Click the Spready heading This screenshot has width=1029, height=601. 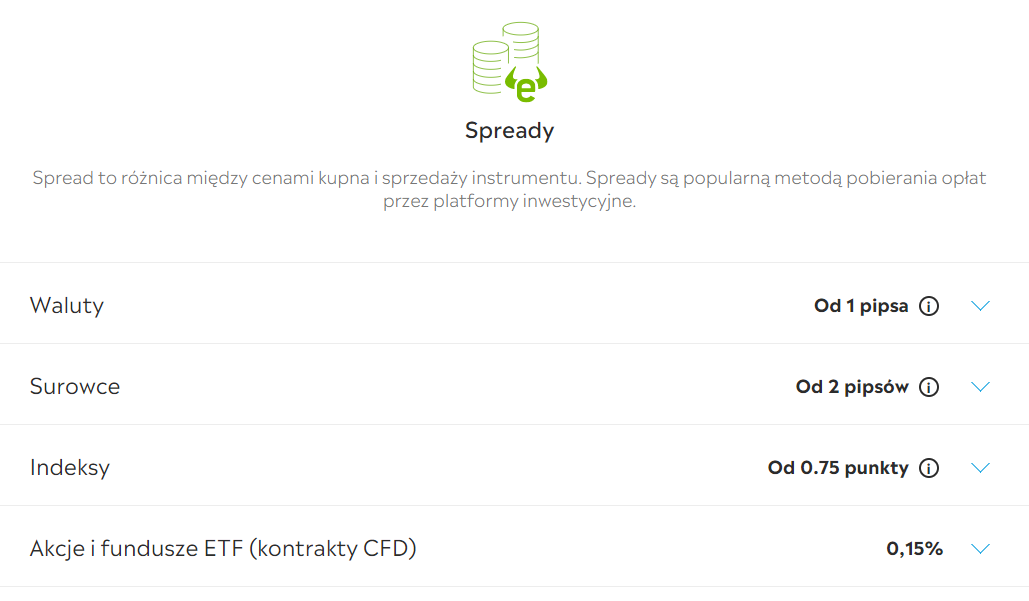tap(509, 131)
